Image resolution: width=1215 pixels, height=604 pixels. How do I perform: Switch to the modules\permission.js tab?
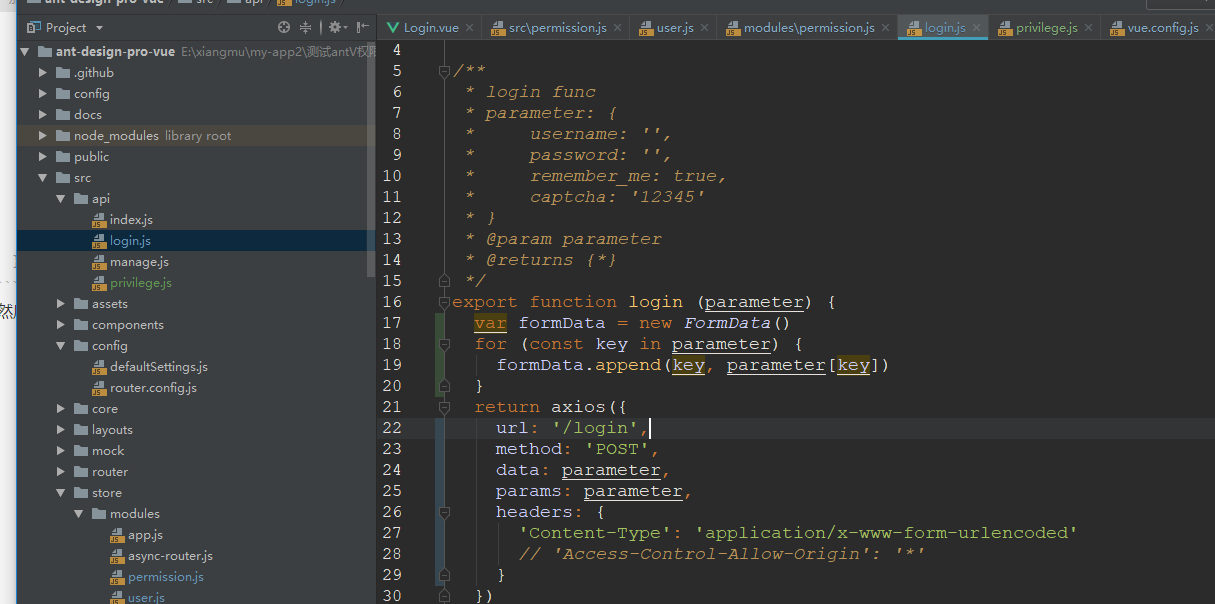[x=809, y=28]
